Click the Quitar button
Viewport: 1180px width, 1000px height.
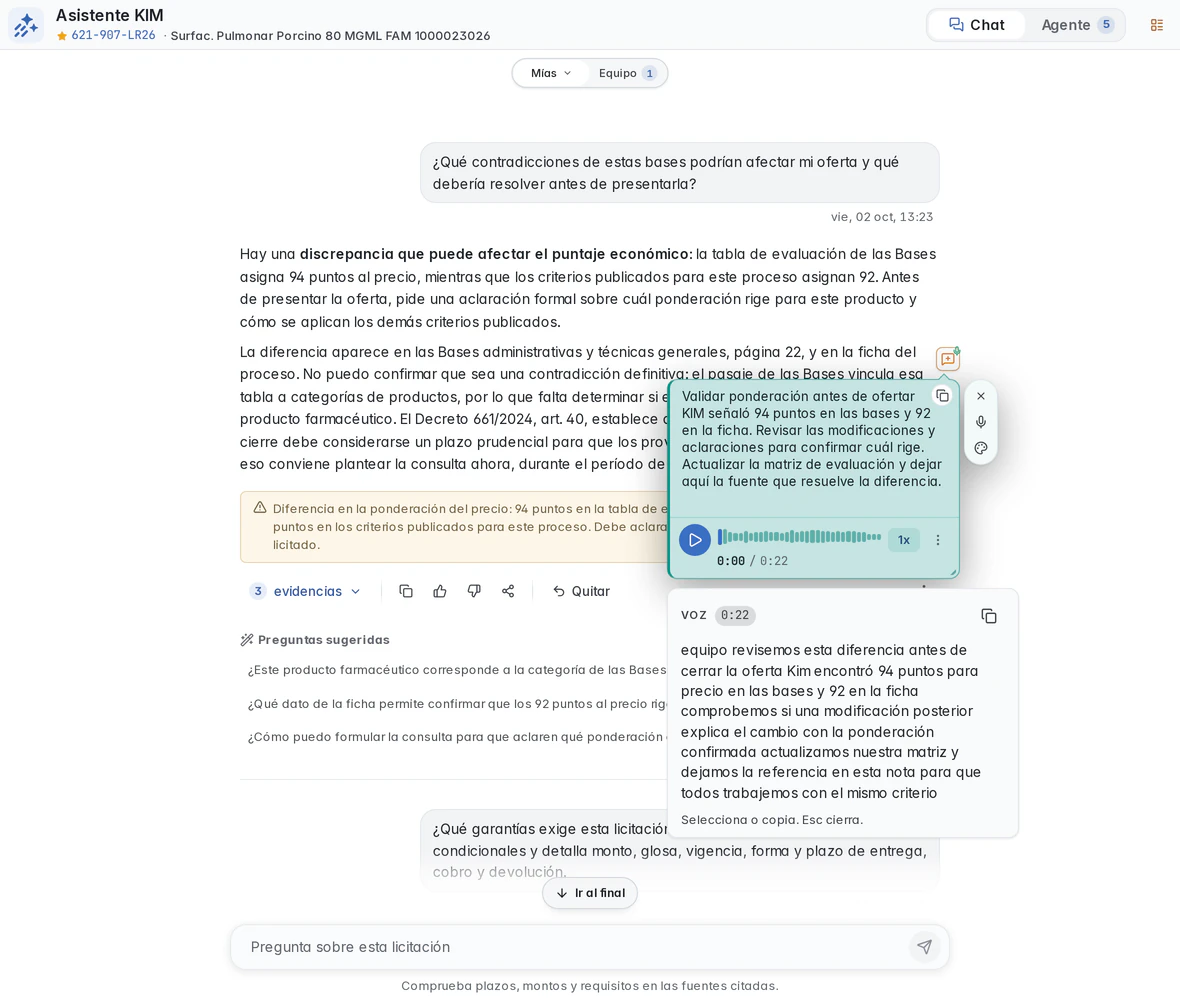pos(581,591)
